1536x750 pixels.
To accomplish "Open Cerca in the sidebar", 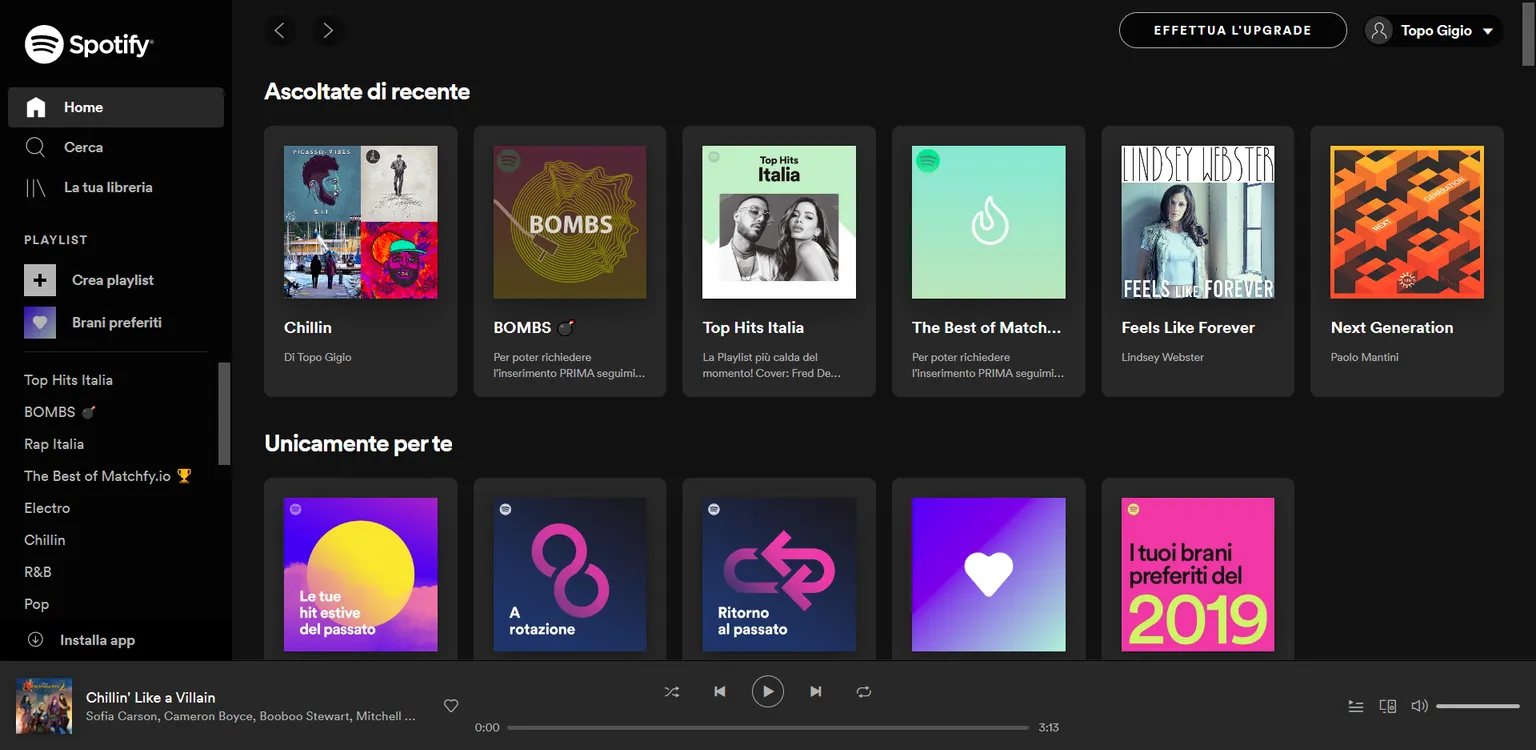I will (83, 147).
